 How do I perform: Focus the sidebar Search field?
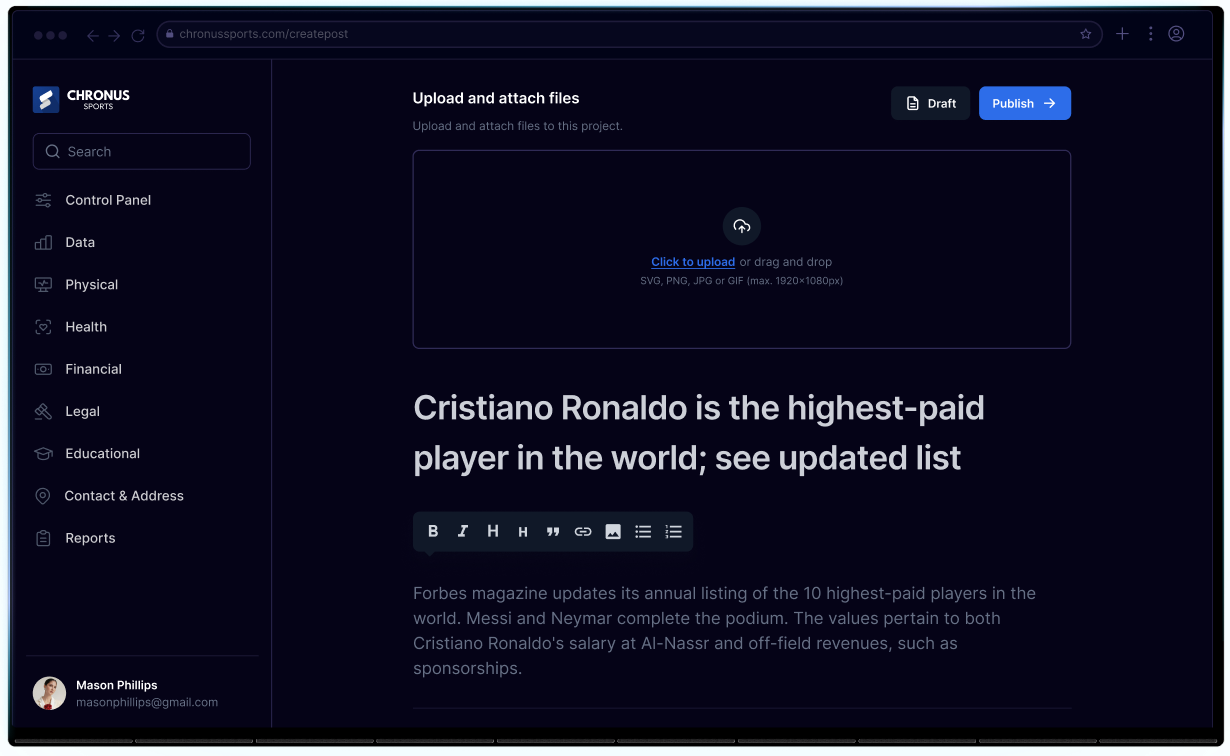pos(142,152)
